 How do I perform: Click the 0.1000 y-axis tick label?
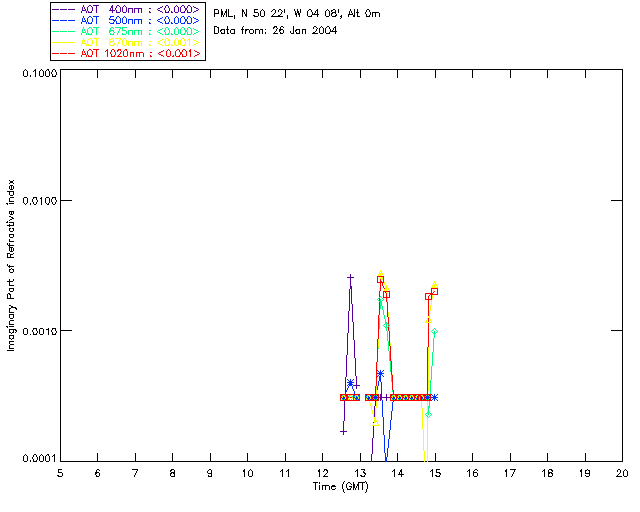[x=40, y=73]
